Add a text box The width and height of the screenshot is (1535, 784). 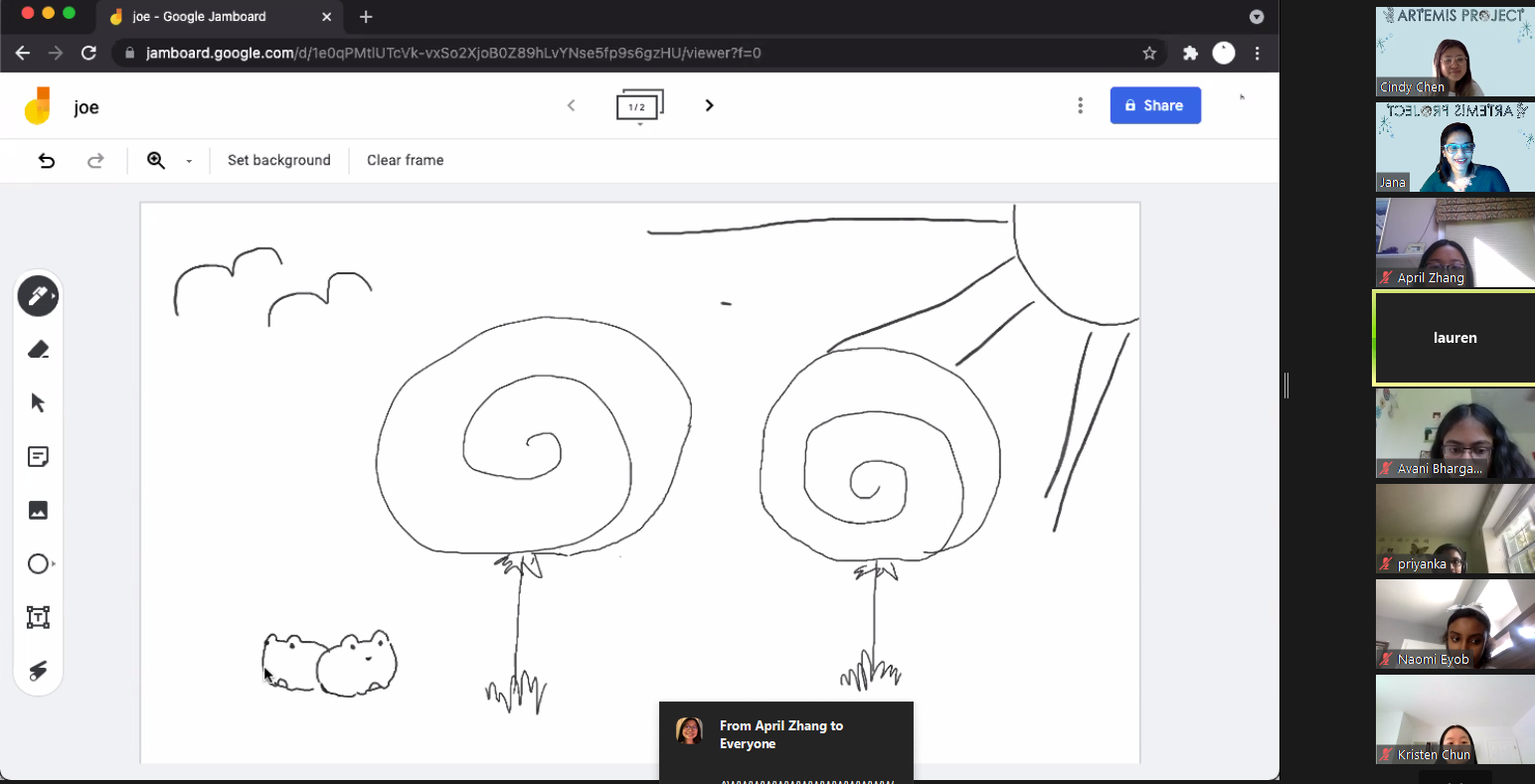tap(38, 617)
